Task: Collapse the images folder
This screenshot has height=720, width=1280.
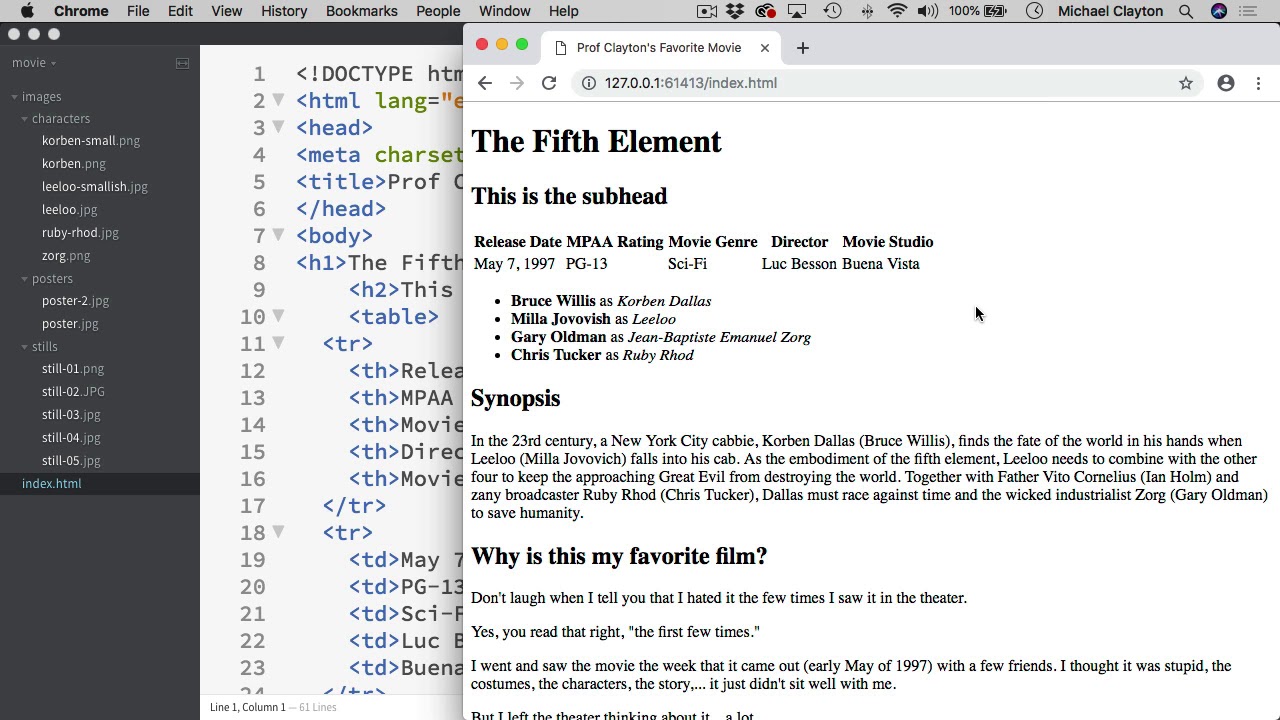Action: [15, 97]
